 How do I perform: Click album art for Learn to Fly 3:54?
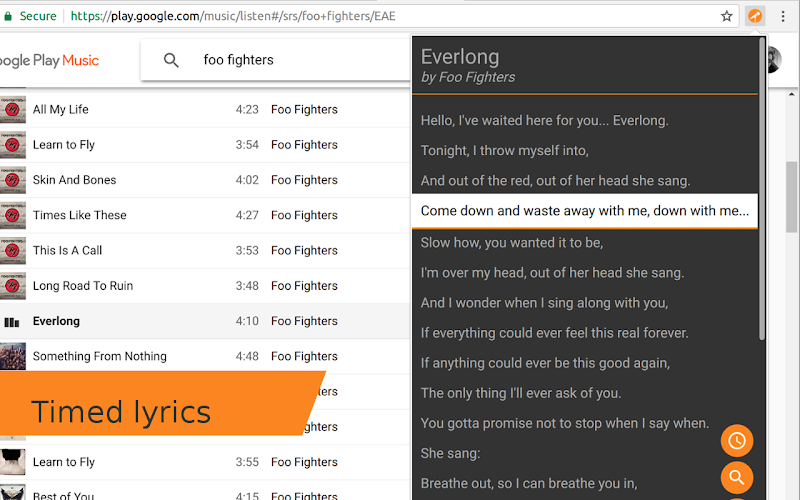13,144
